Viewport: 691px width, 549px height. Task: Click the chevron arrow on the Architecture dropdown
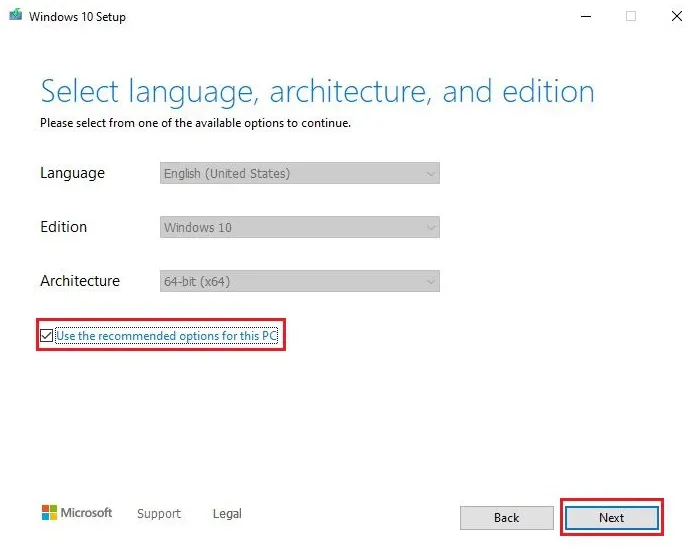tap(431, 282)
